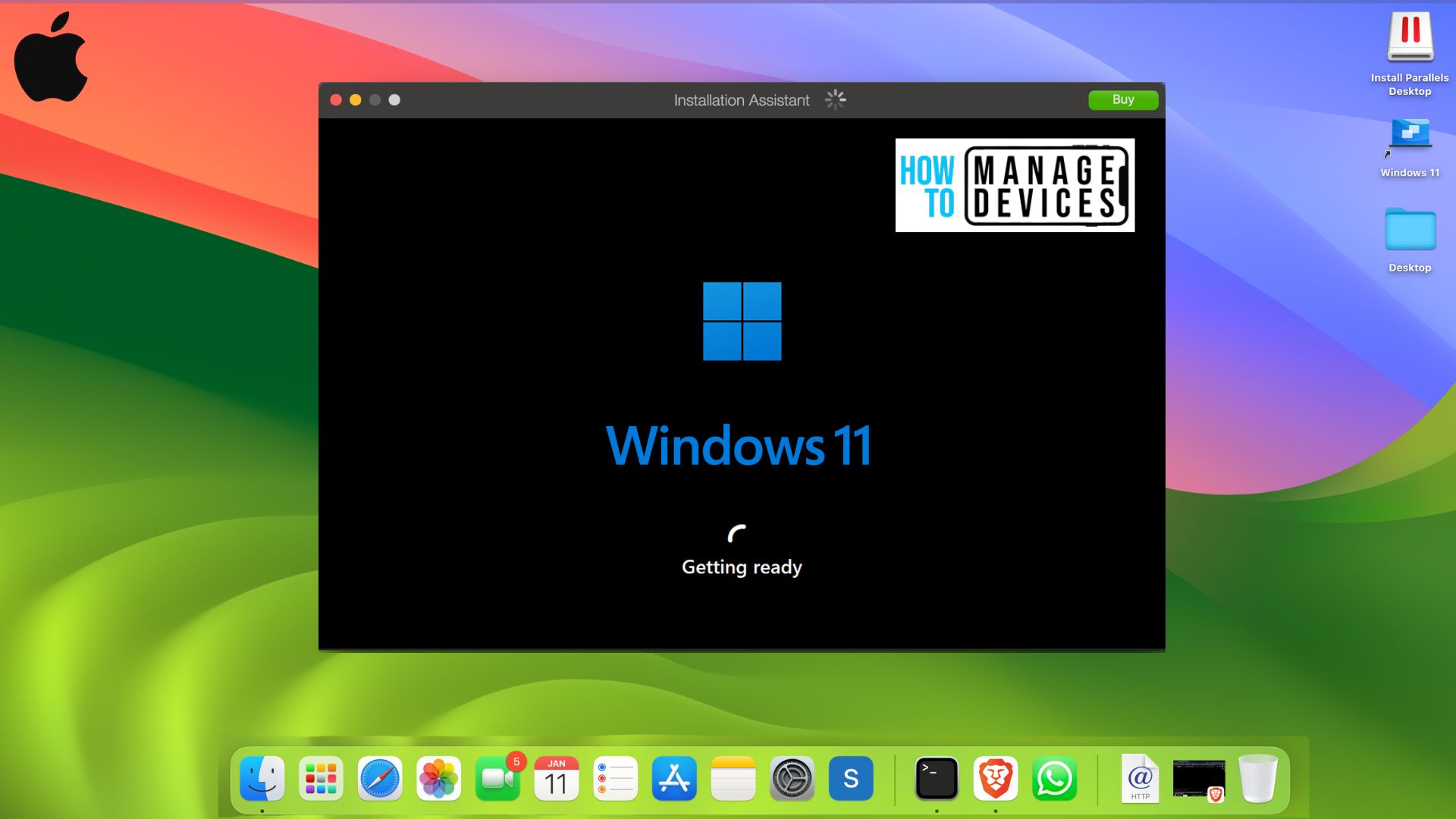Open the Trash in the dock
Viewport: 1456px width, 819px height.
pyautogui.click(x=1258, y=779)
